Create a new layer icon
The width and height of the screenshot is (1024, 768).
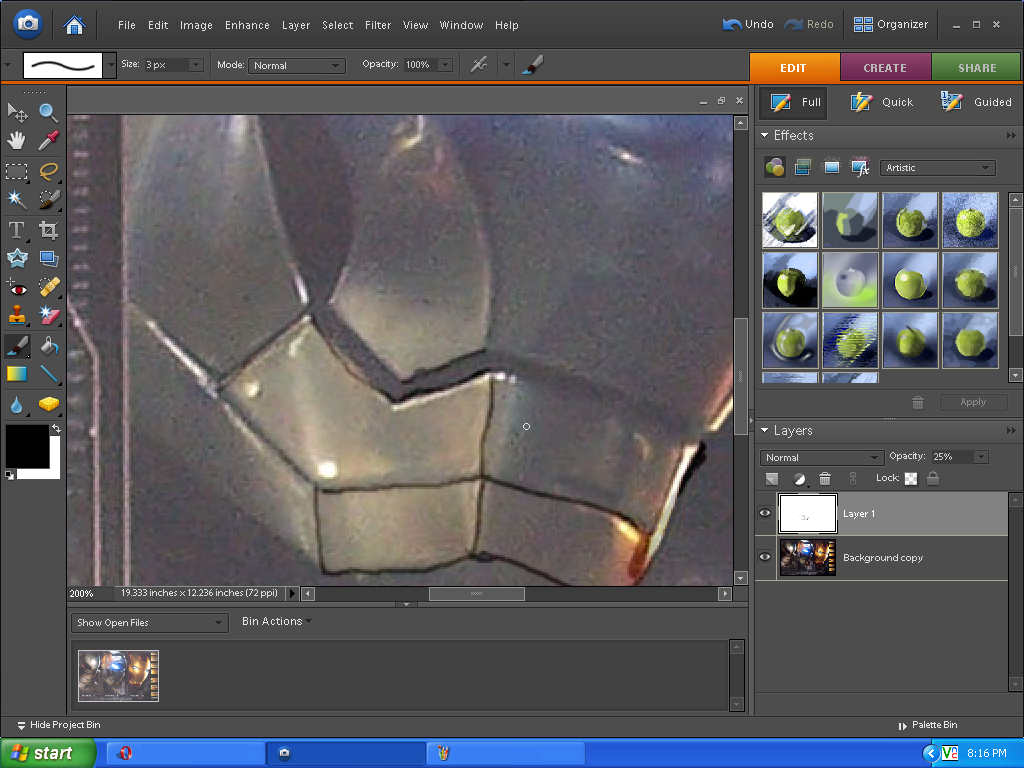772,479
